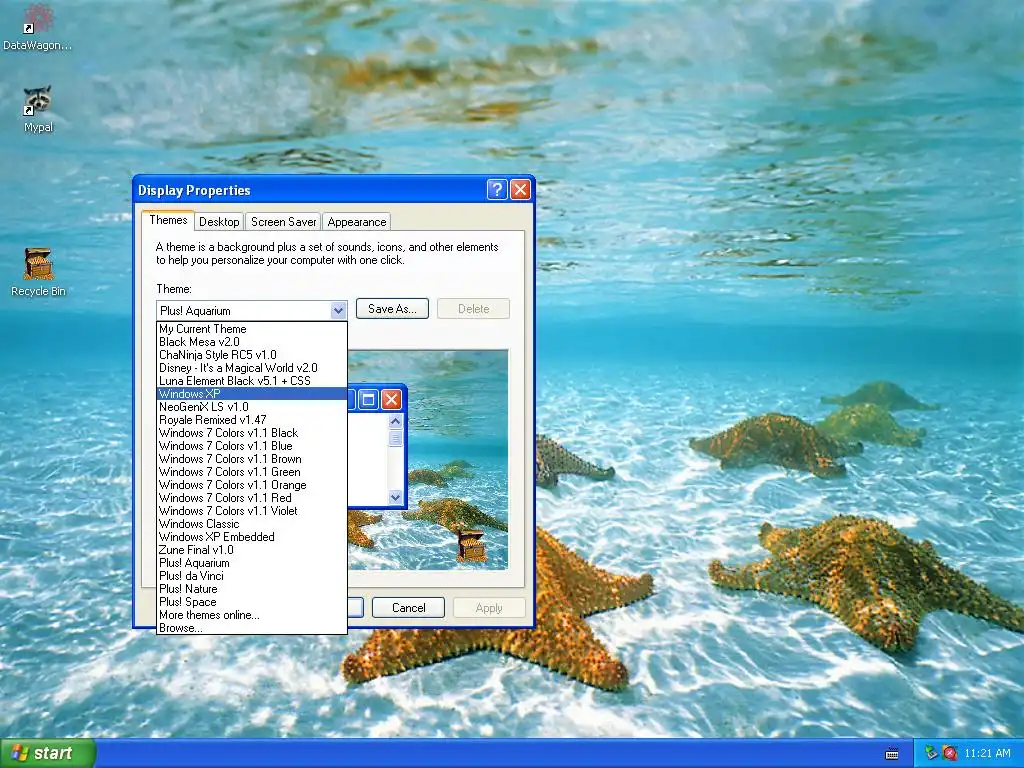Click the Cancel button
The width and height of the screenshot is (1024, 768).
tap(409, 608)
